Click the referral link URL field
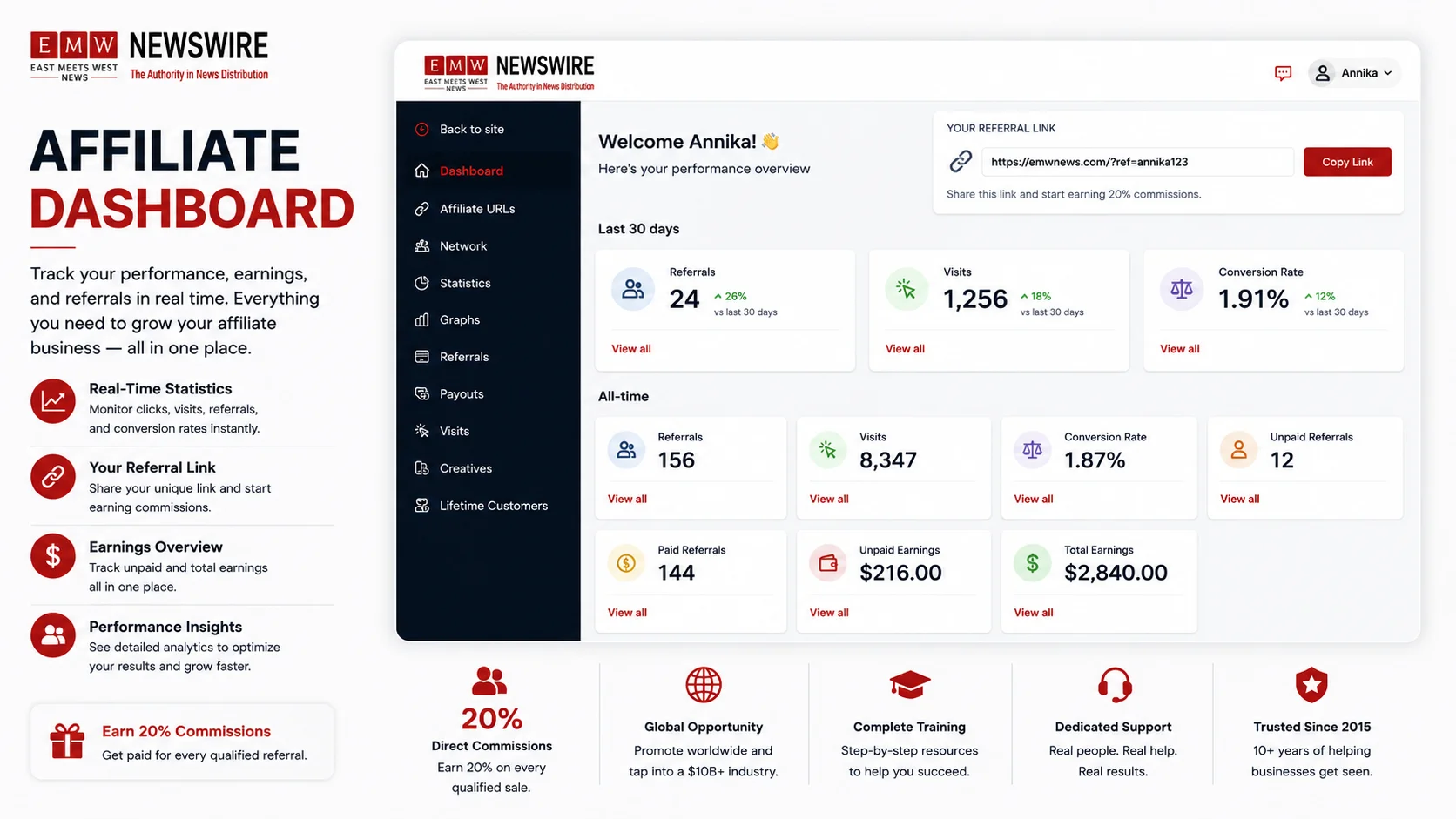Screen dimensions: 1456x819 1137,162
